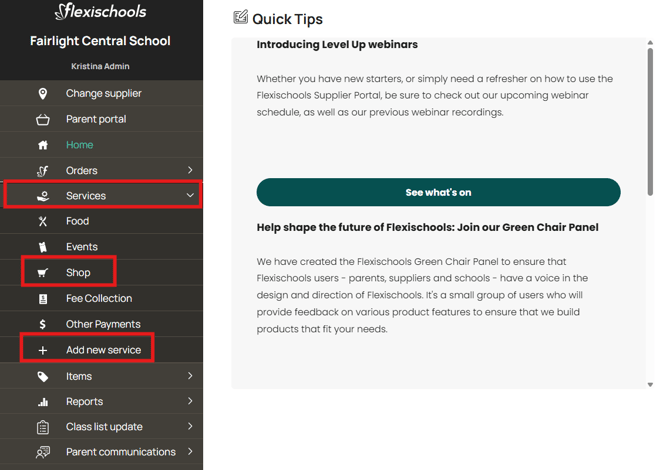
Task: Click the plus icon for Add new service
Action: (42, 351)
